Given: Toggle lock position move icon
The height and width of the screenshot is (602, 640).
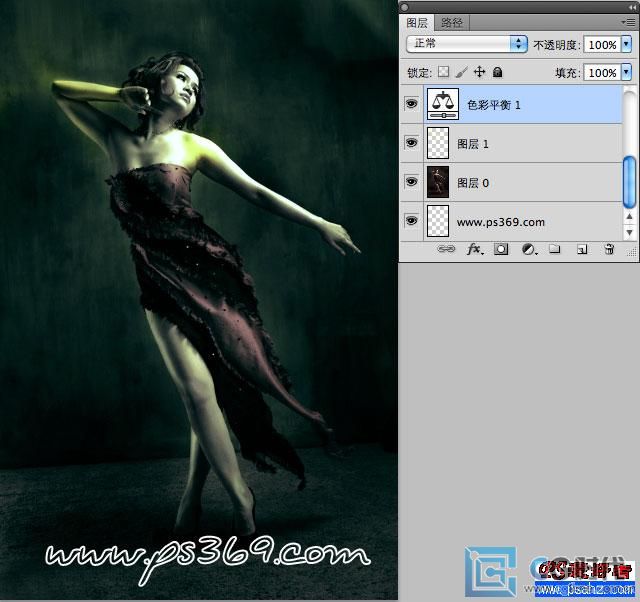Looking at the screenshot, I should (x=479, y=72).
